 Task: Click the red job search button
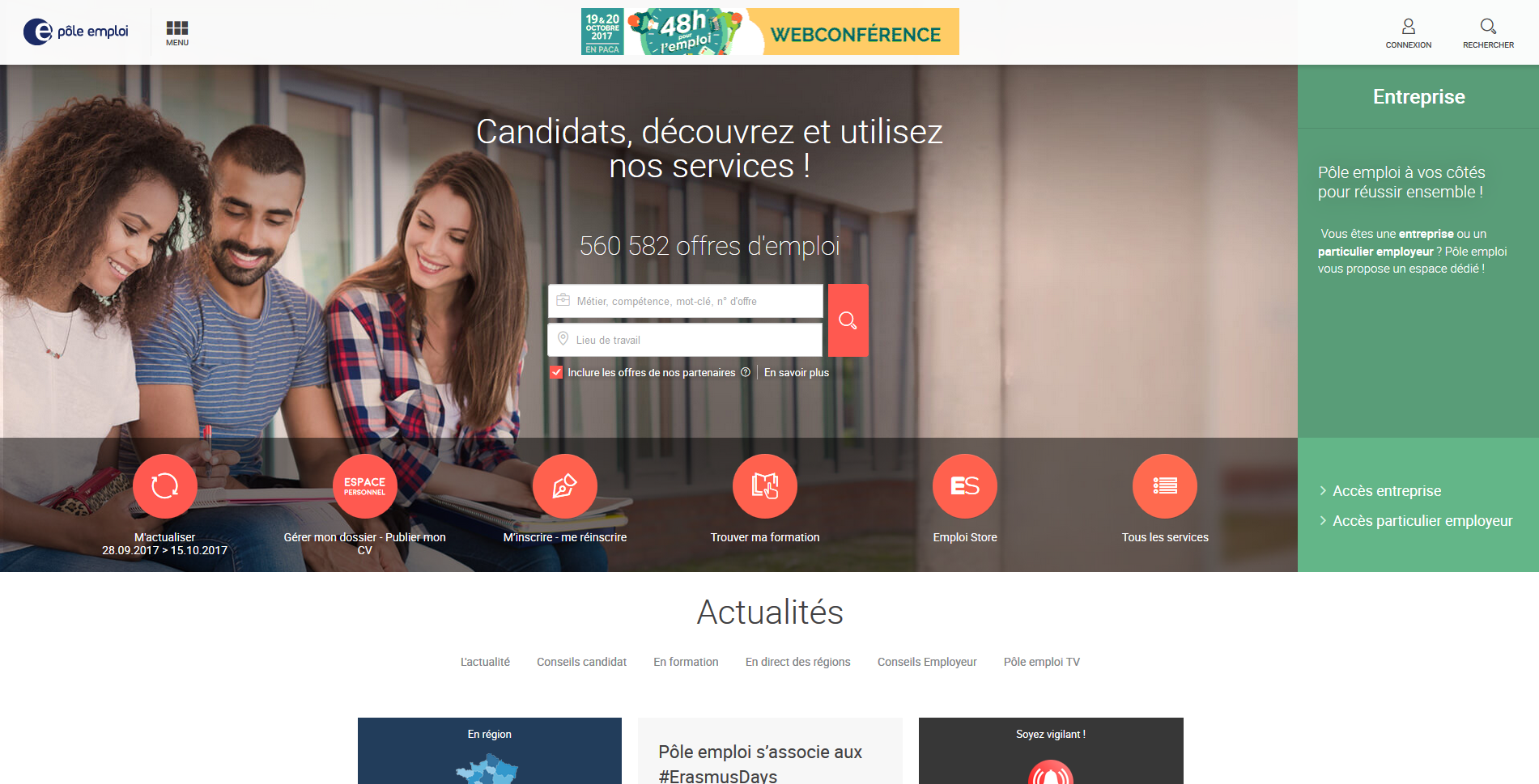pos(848,320)
